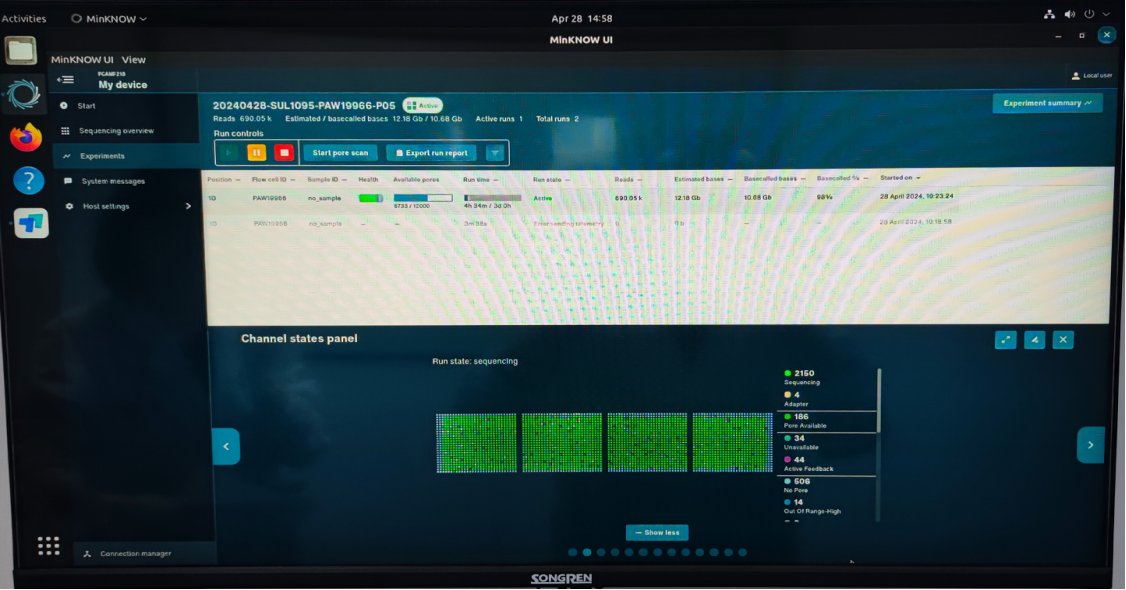This screenshot has width=1126, height=590.
Task: Collapse the sidebar with the hamburger icon
Action: (65, 80)
